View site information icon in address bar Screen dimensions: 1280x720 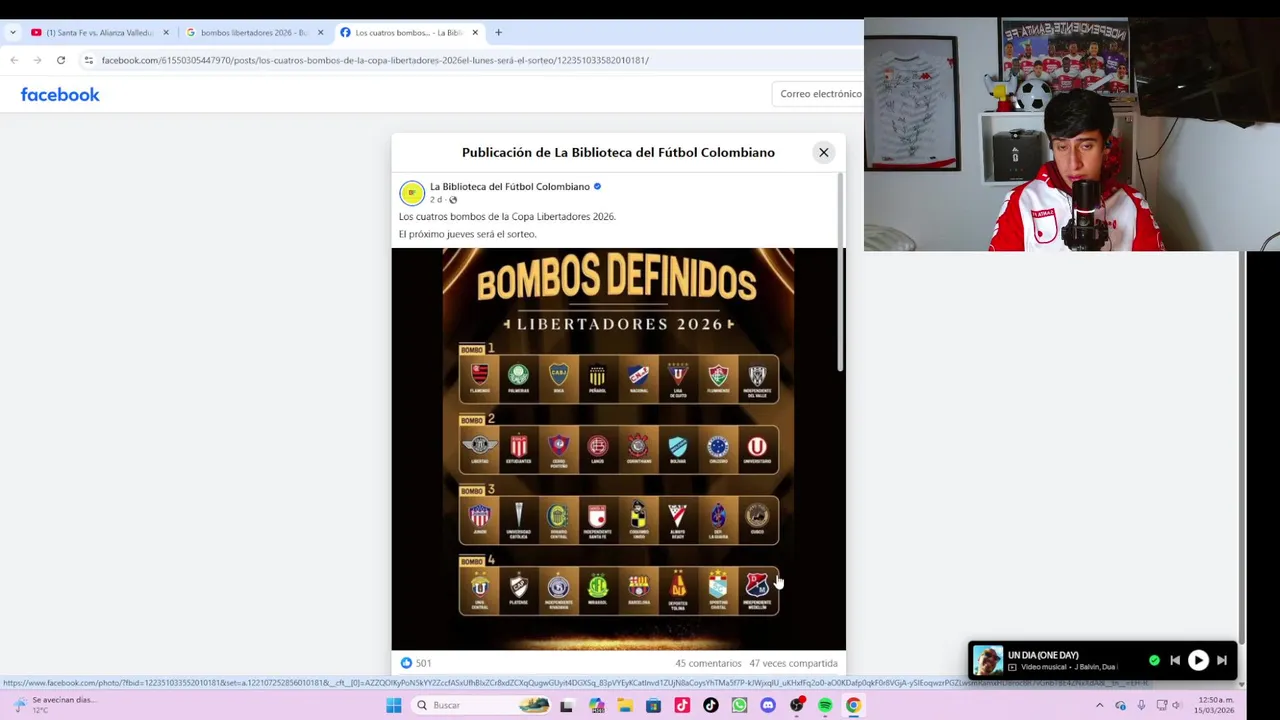point(88,60)
